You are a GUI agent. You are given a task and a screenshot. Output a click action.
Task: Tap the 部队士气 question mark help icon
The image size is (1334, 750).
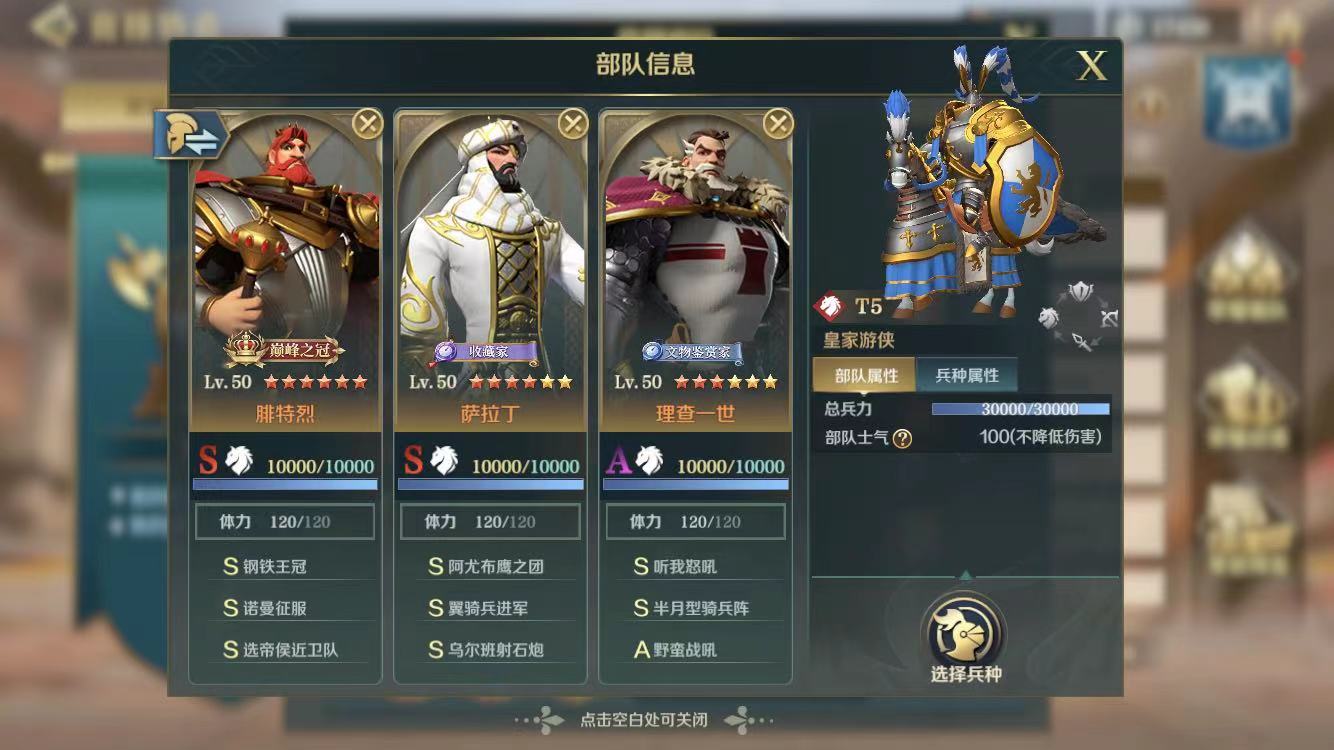(902, 438)
